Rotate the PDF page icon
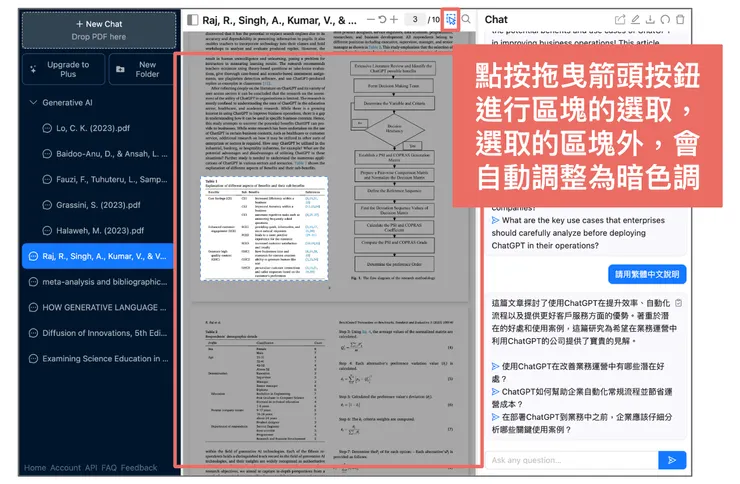This screenshot has height=484, width=740. 382,20
